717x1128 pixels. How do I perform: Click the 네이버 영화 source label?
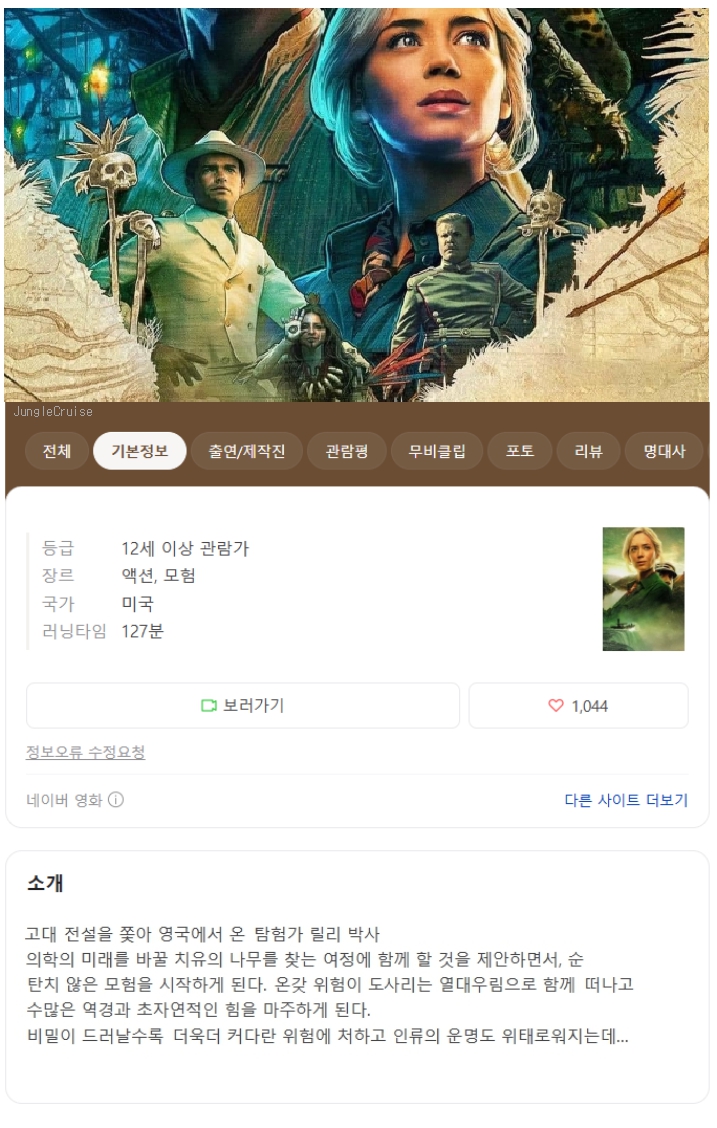65,800
